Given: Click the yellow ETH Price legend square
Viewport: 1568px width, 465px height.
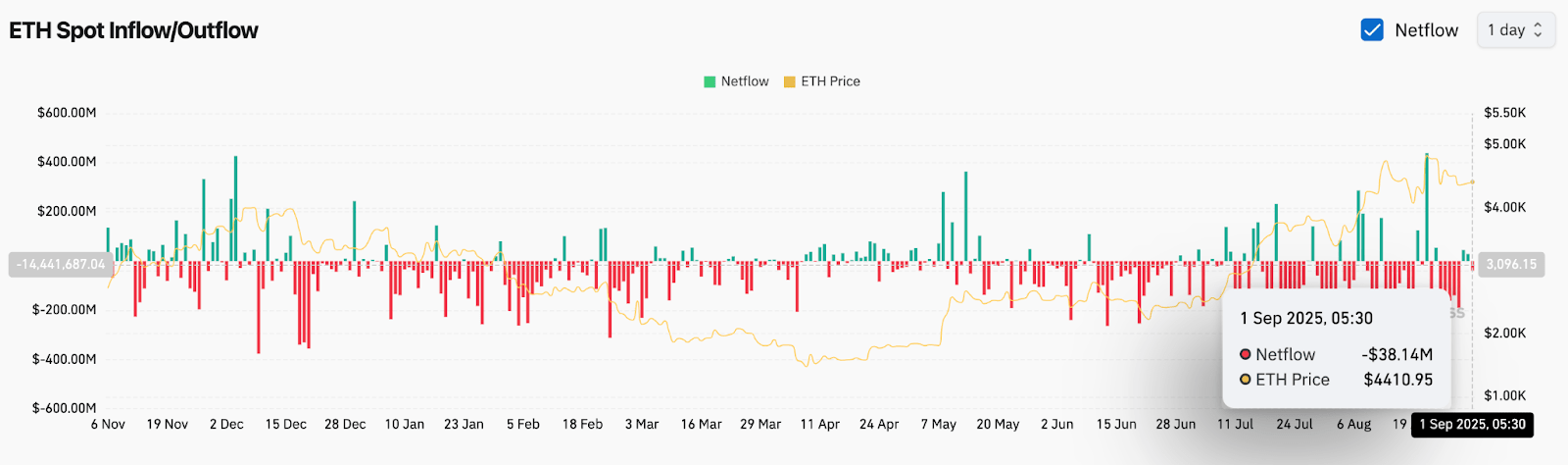Looking at the screenshot, I should 789,82.
